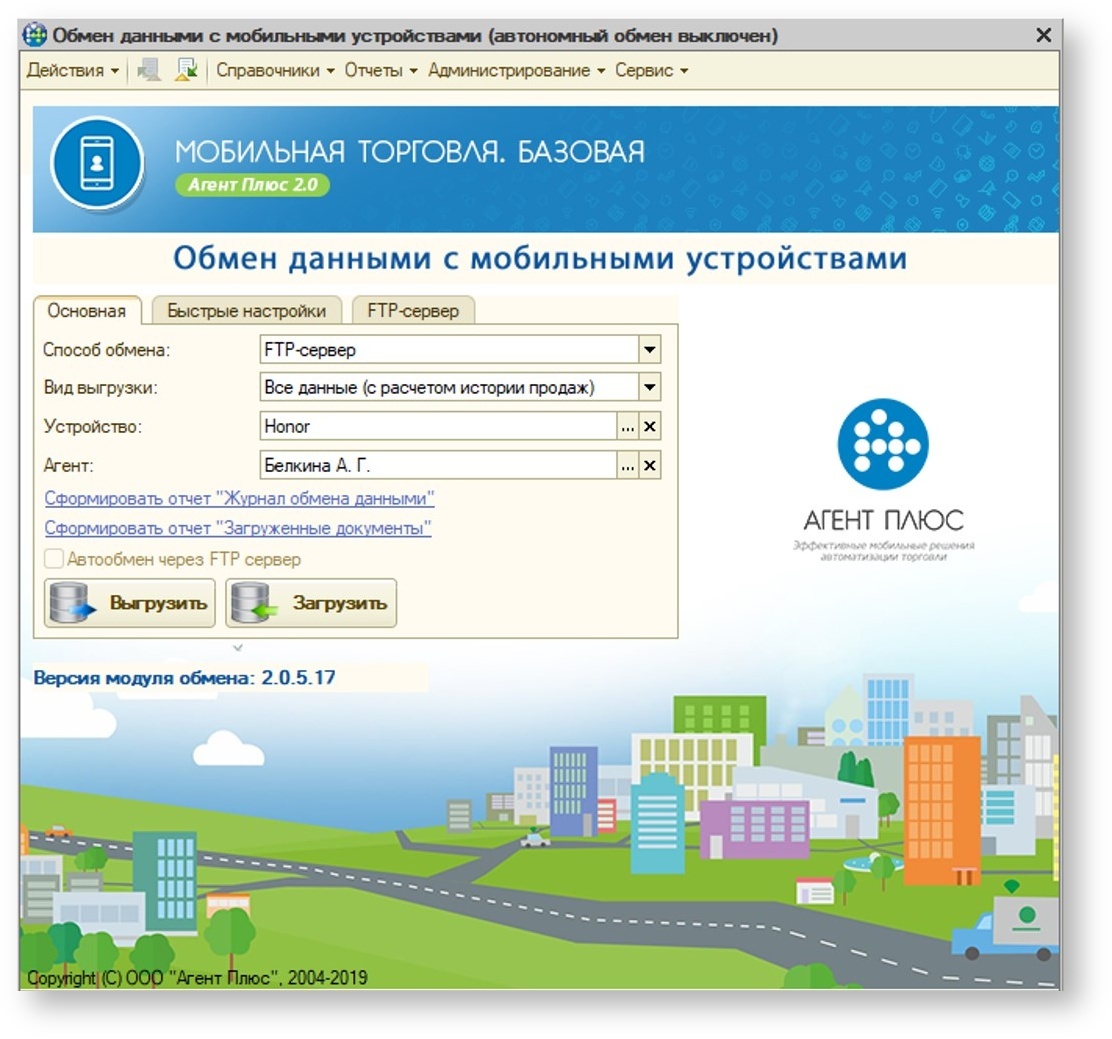Click the window title bar globe icon
Image resolution: width=1112 pixels, height=1039 pixels.
coord(35,35)
